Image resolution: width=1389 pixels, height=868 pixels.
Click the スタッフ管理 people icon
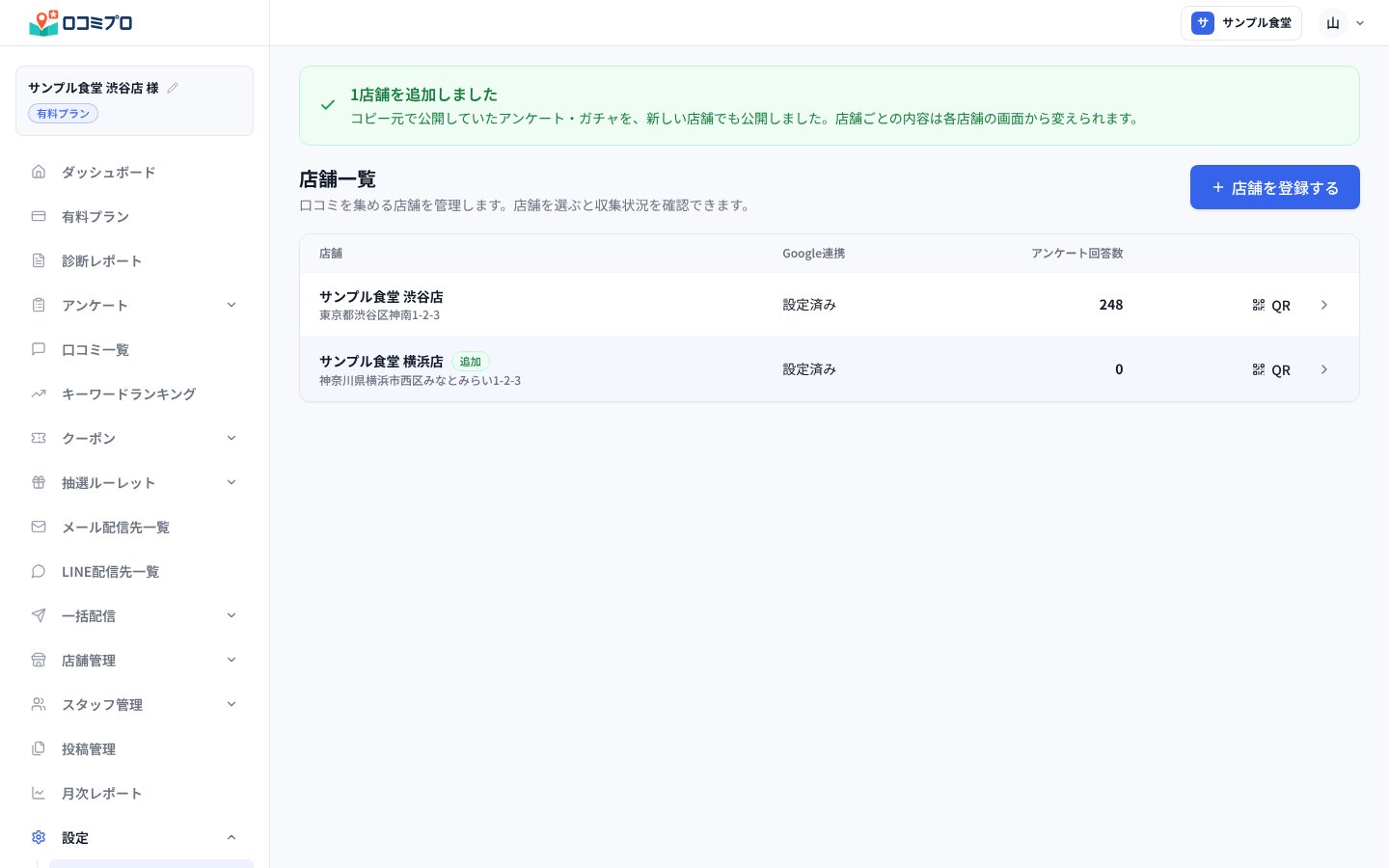pos(39,704)
